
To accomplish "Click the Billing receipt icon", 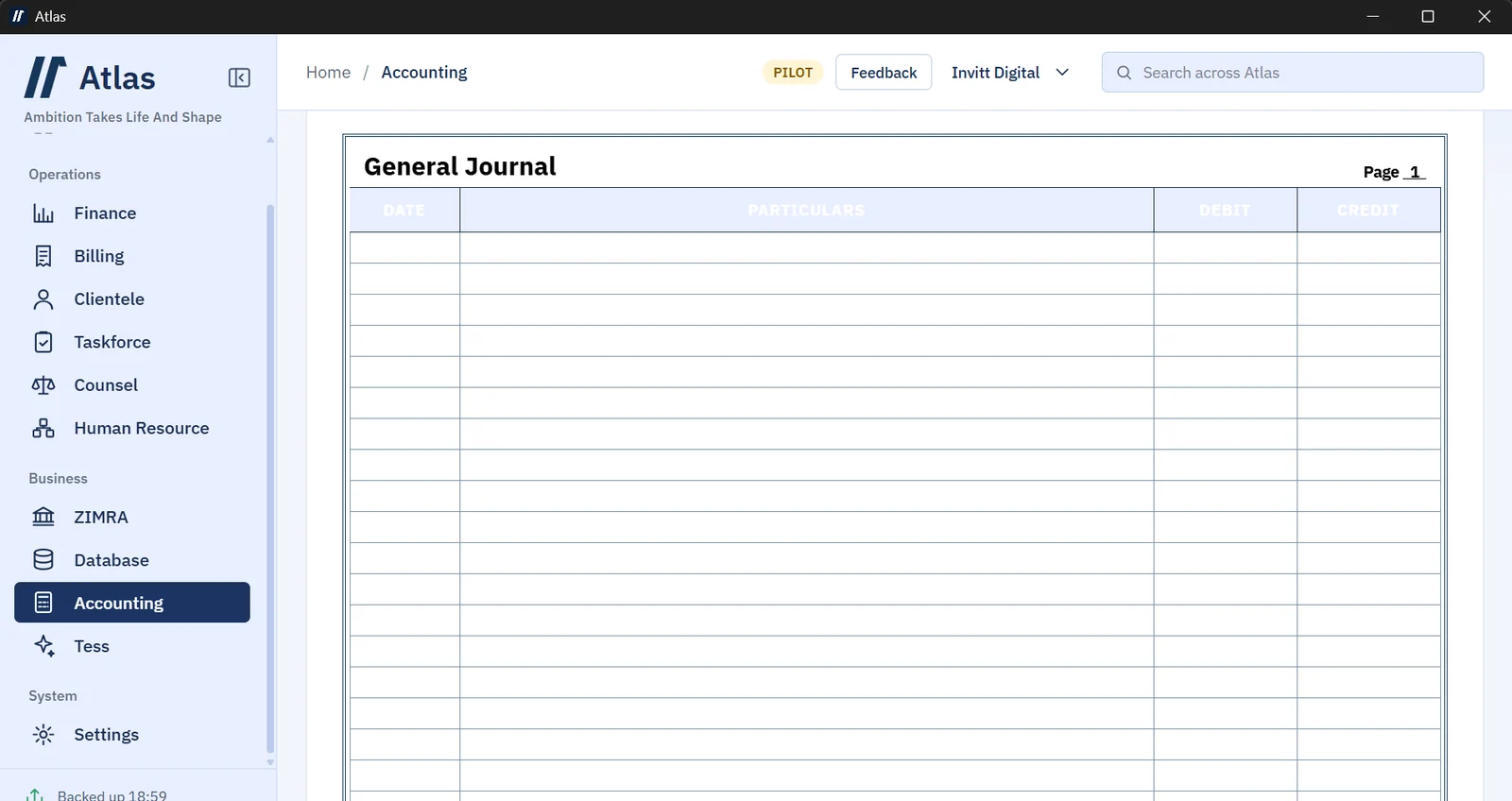I will [43, 256].
